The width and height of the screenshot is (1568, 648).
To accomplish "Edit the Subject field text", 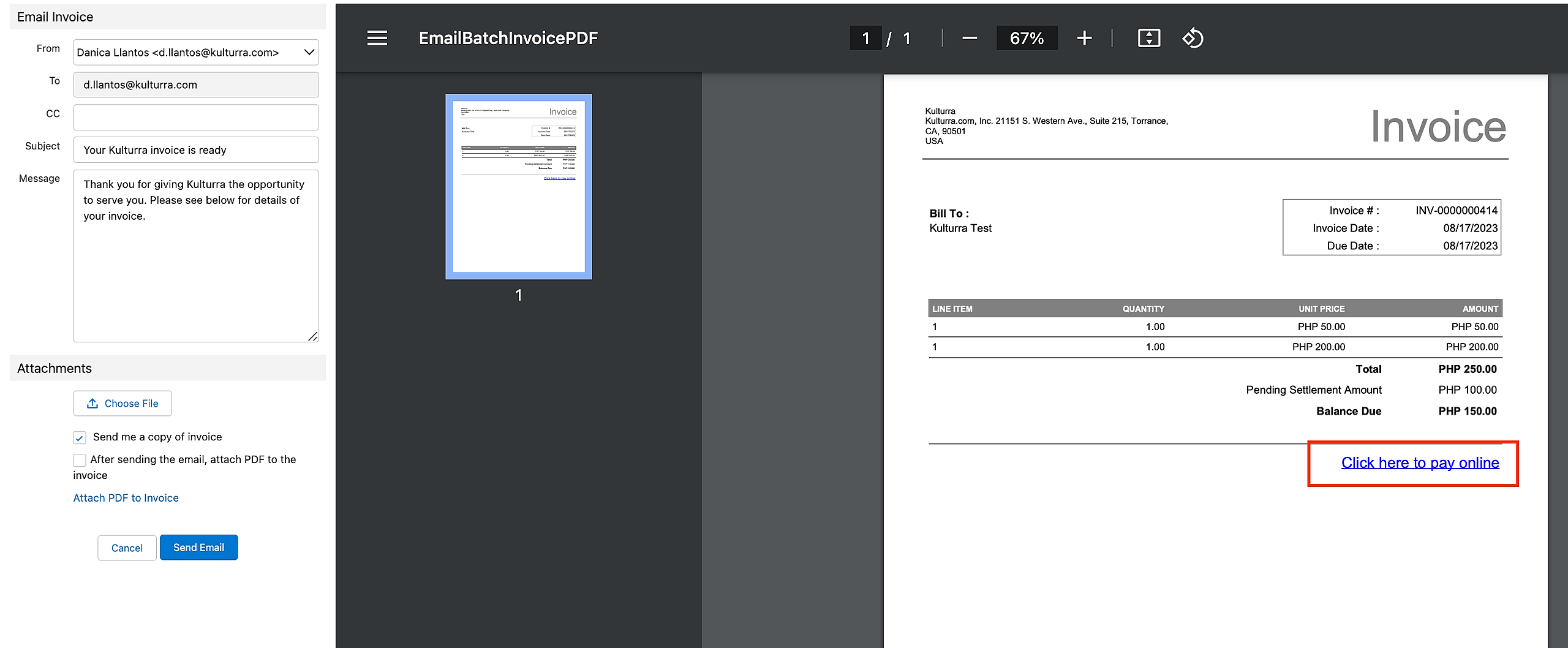I will click(x=196, y=150).
